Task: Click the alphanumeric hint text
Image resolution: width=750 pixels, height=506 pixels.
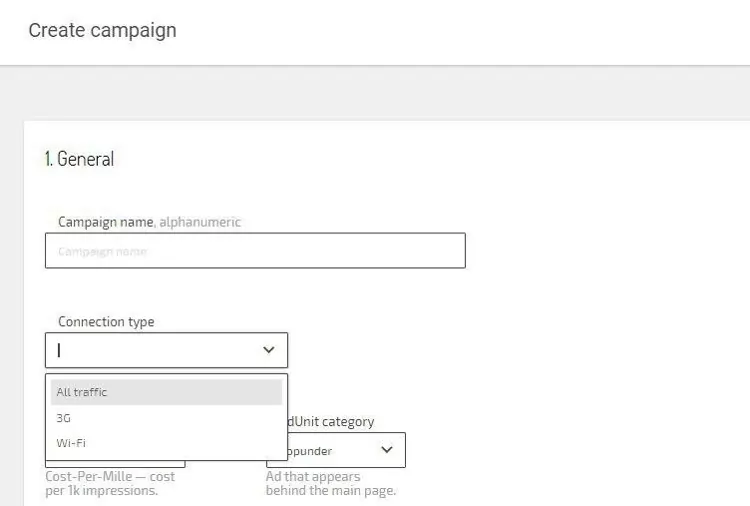Action: coord(200,222)
